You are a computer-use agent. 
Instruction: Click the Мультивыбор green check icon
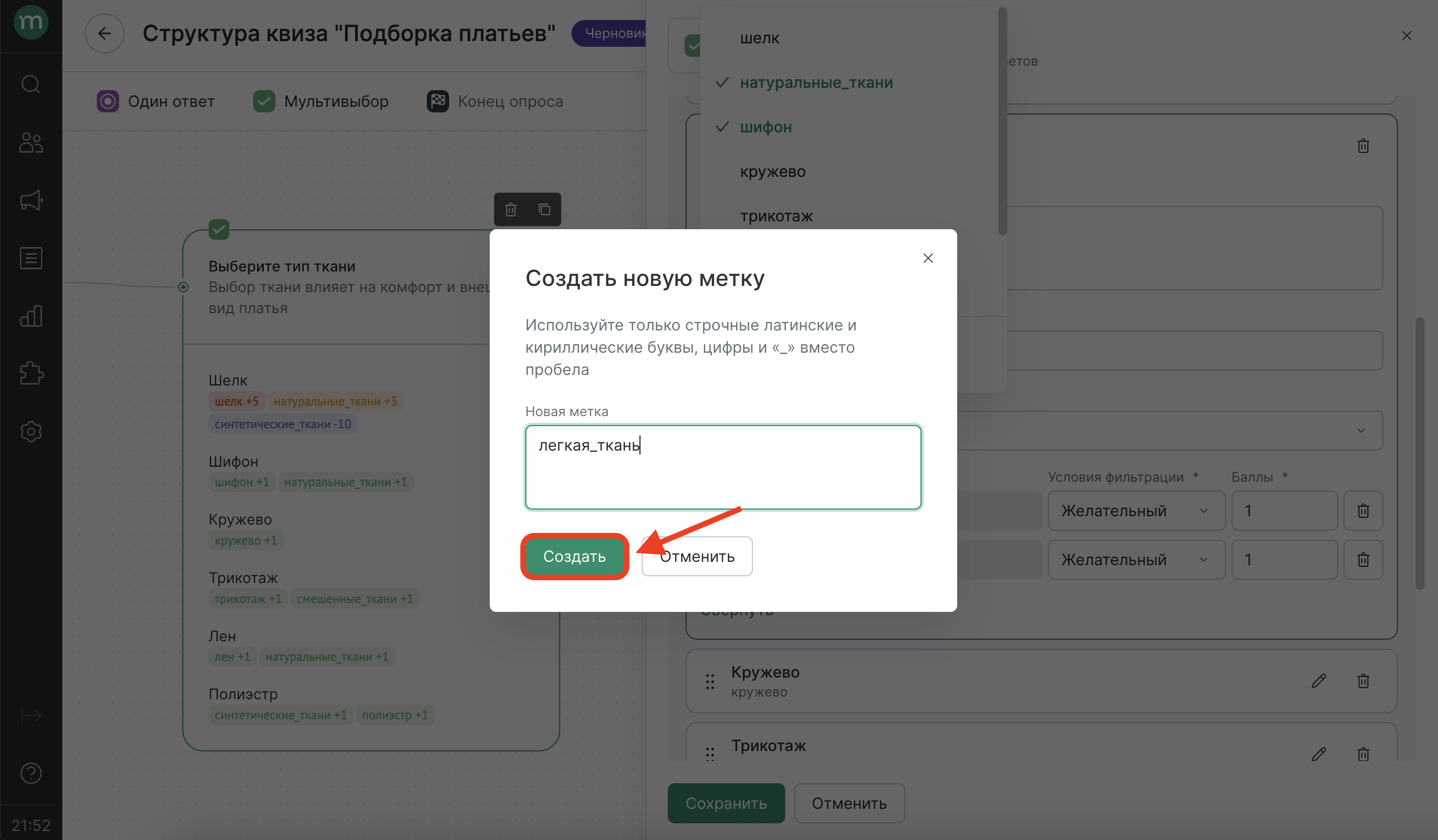click(264, 101)
